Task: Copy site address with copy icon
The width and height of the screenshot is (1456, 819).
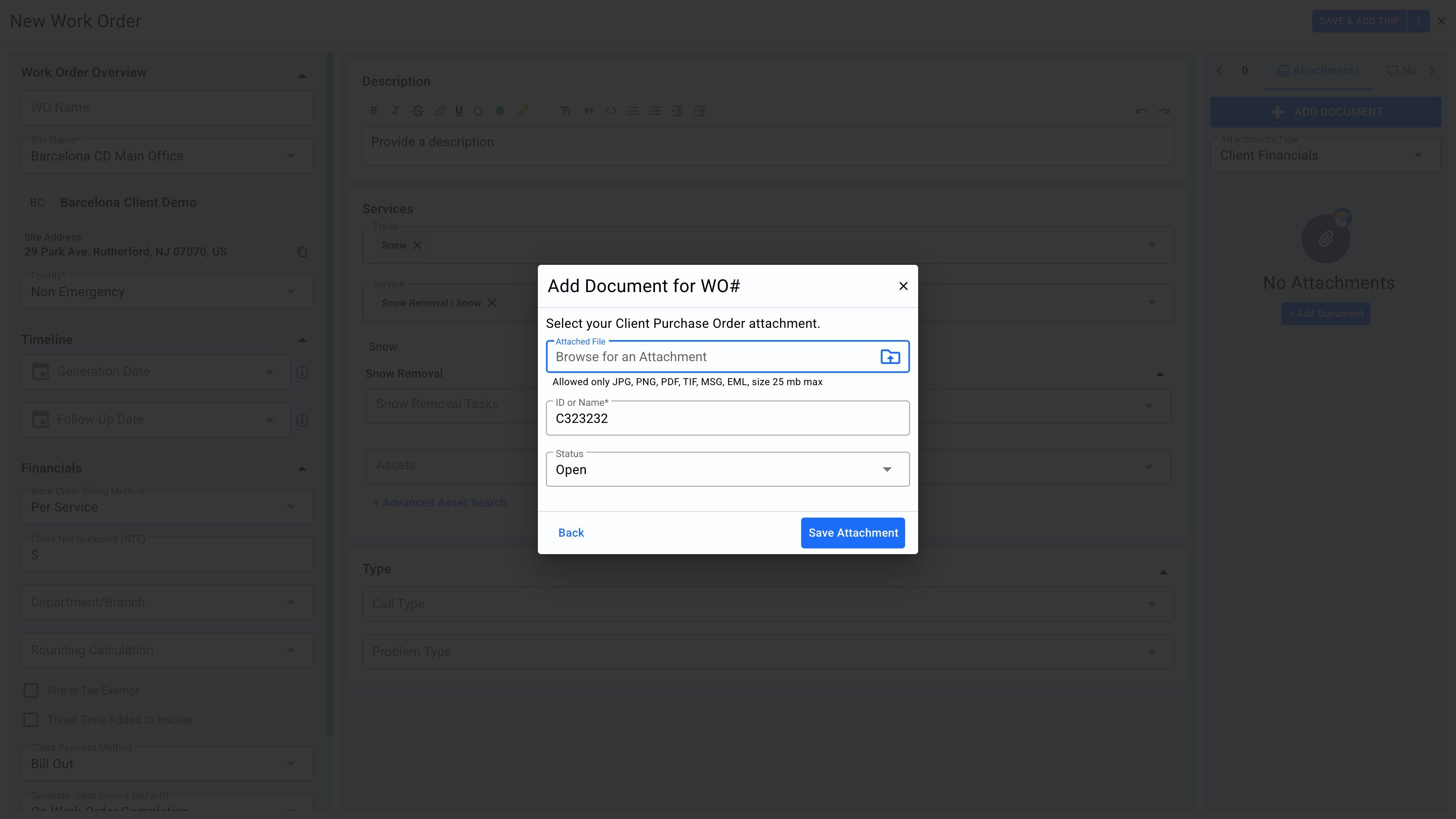Action: click(302, 251)
